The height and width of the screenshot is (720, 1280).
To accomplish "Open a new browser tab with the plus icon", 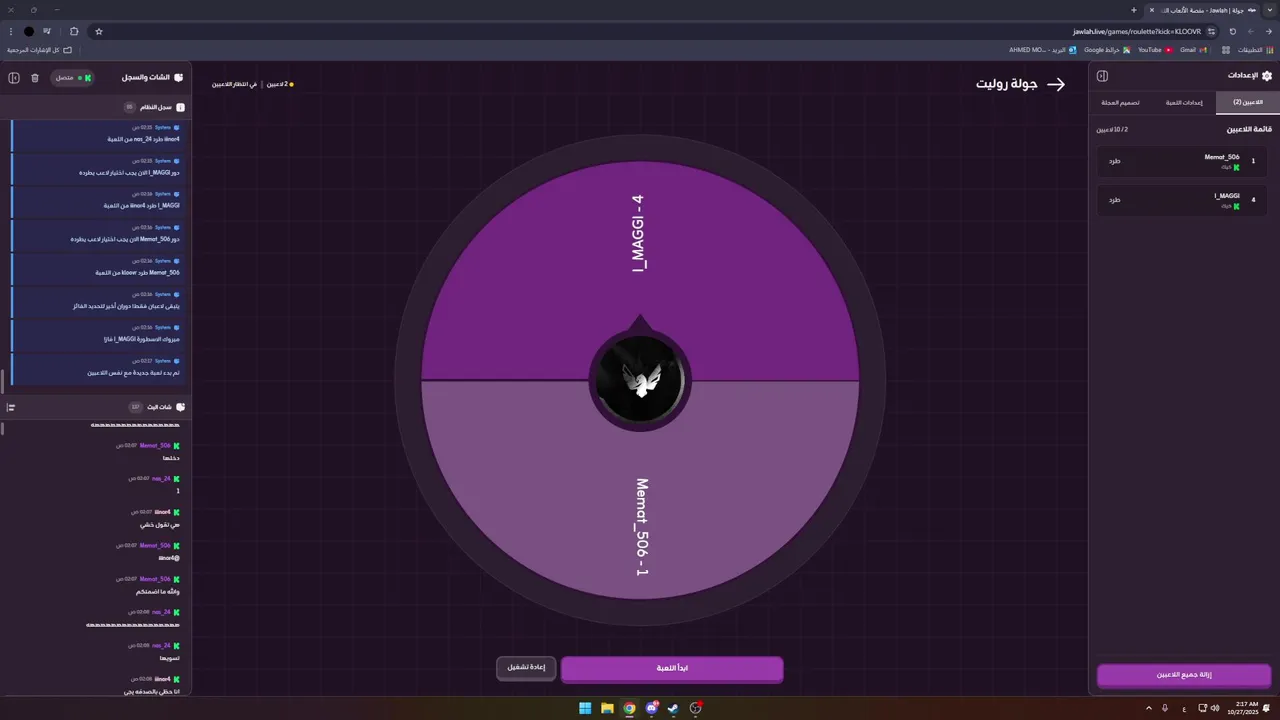I will coord(1134,10).
